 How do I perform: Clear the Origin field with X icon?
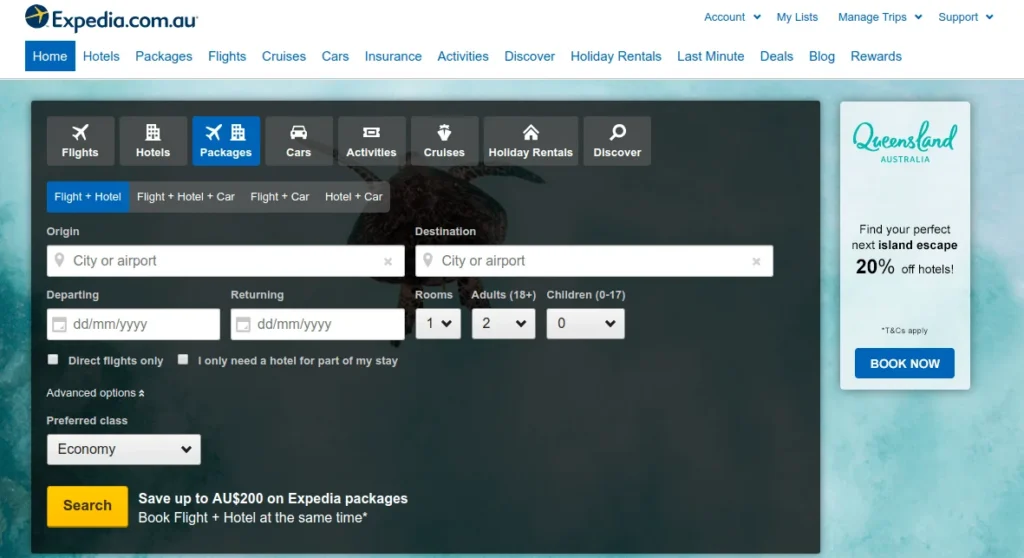tap(388, 262)
